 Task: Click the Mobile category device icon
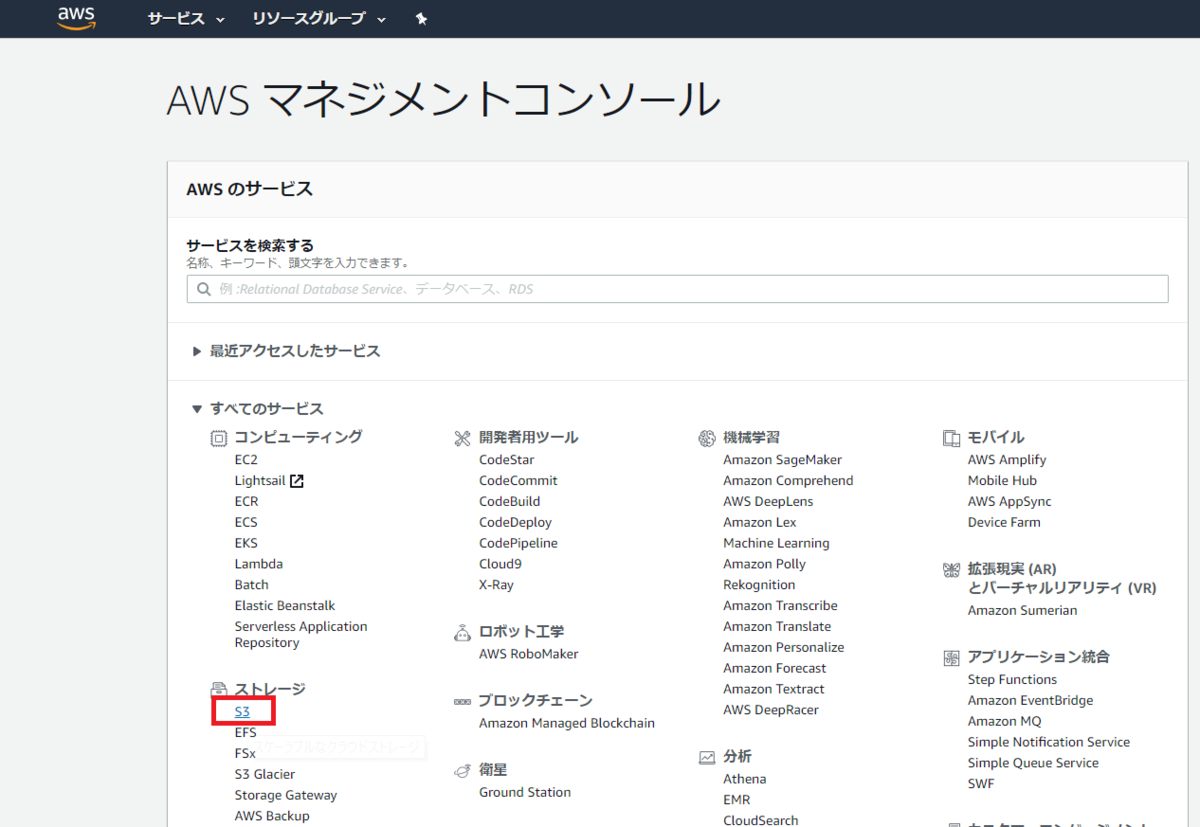point(951,438)
